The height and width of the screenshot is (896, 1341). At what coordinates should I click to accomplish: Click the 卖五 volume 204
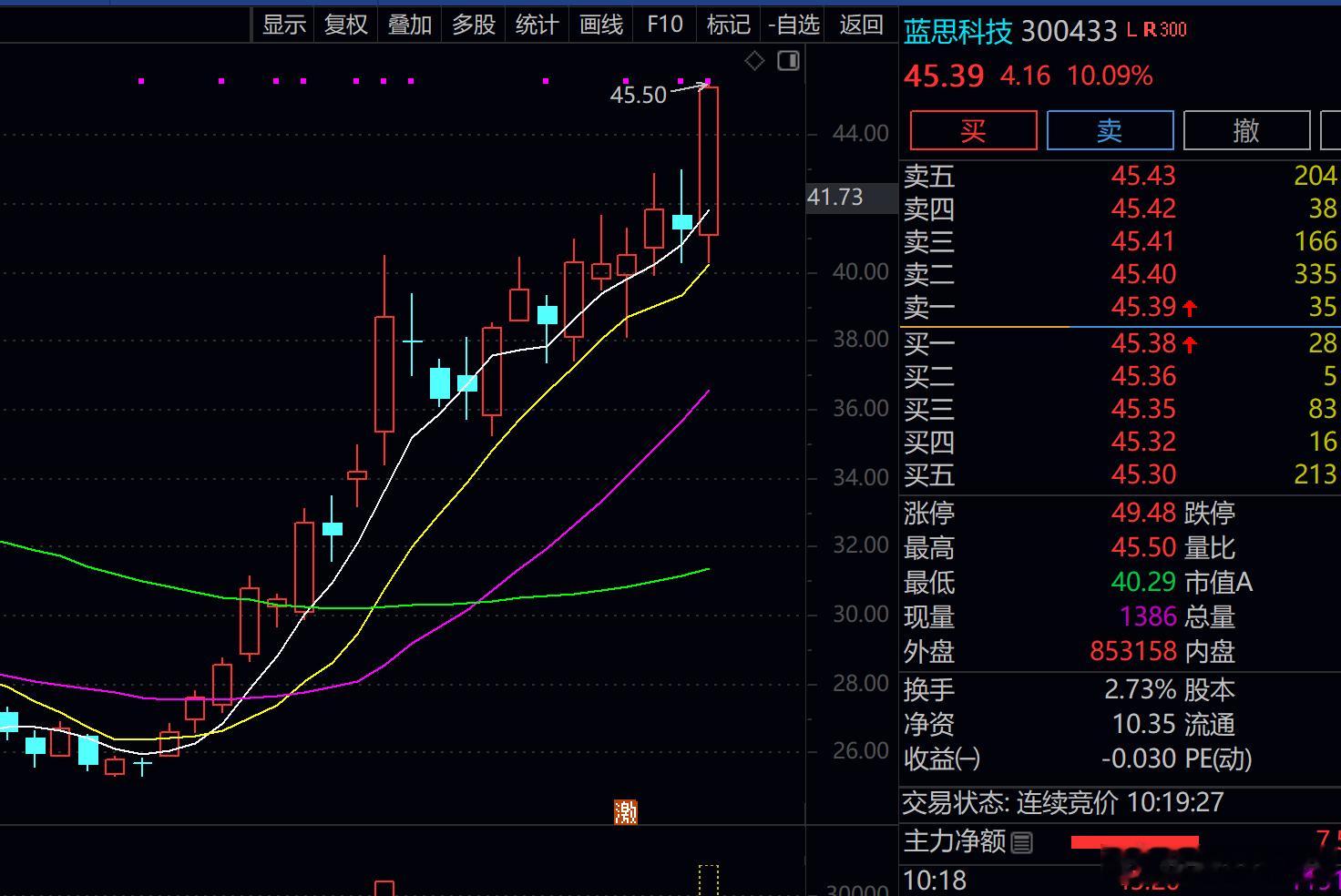pos(1315,176)
